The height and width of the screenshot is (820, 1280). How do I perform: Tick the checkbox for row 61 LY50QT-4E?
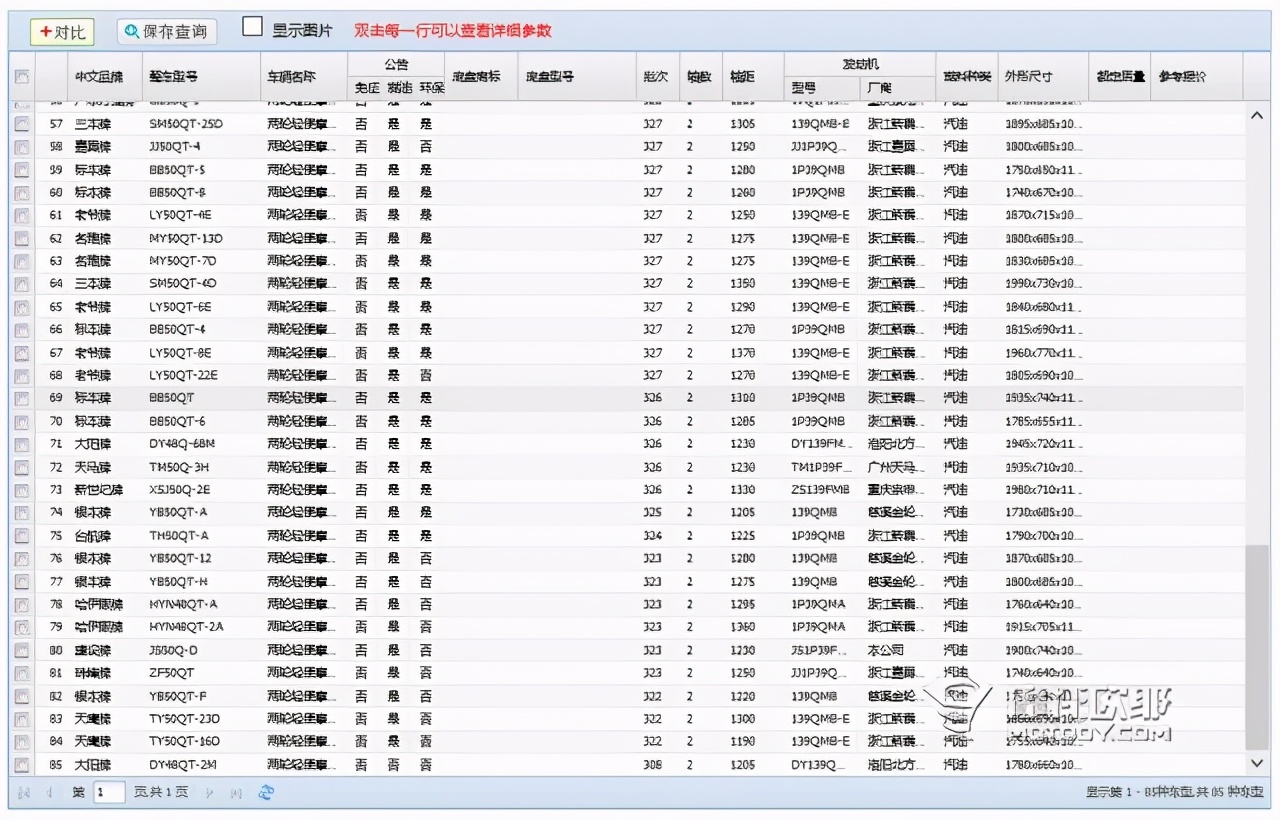click(x=22, y=215)
